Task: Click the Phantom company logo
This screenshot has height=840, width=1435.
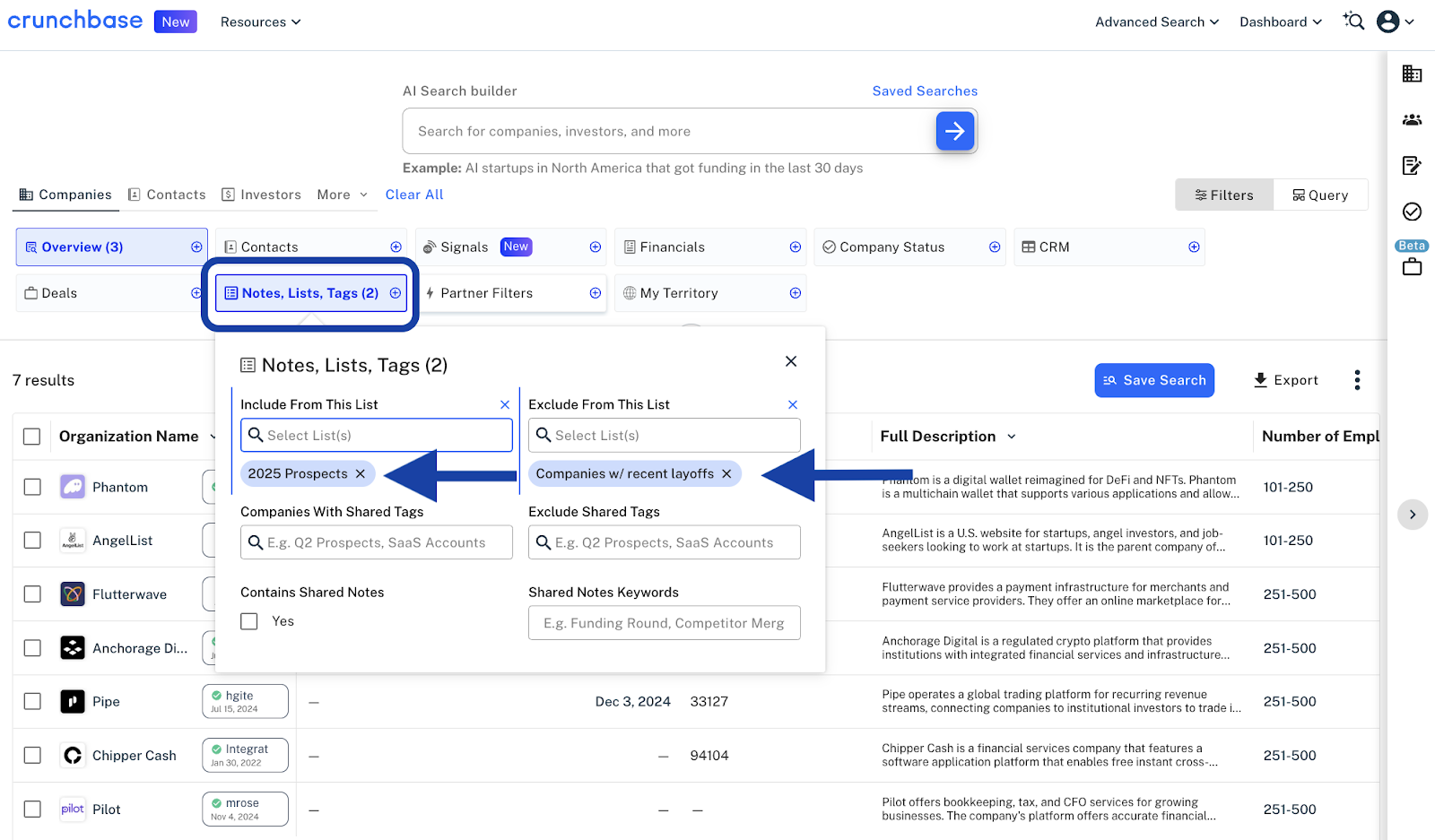Action: pyautogui.click(x=73, y=487)
